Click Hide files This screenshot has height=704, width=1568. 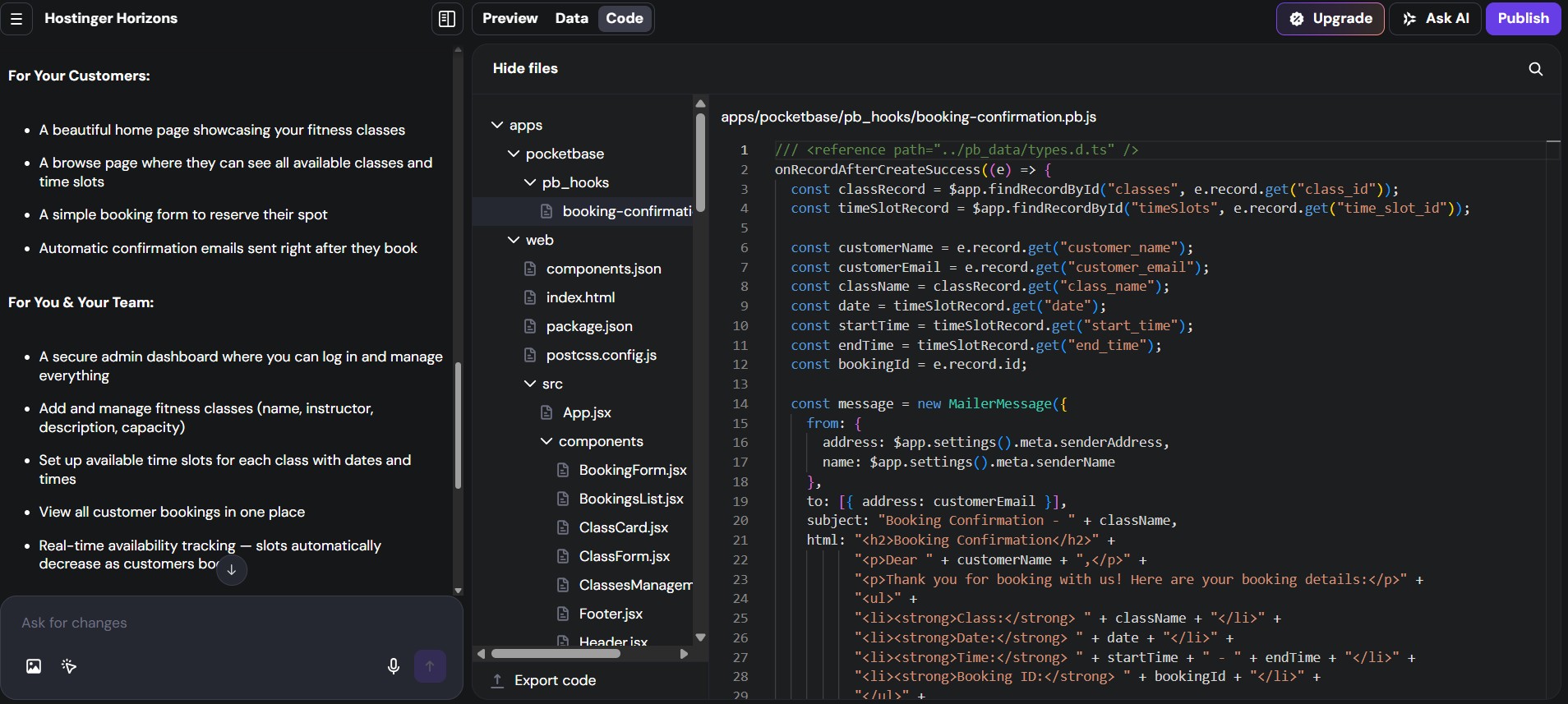point(525,68)
